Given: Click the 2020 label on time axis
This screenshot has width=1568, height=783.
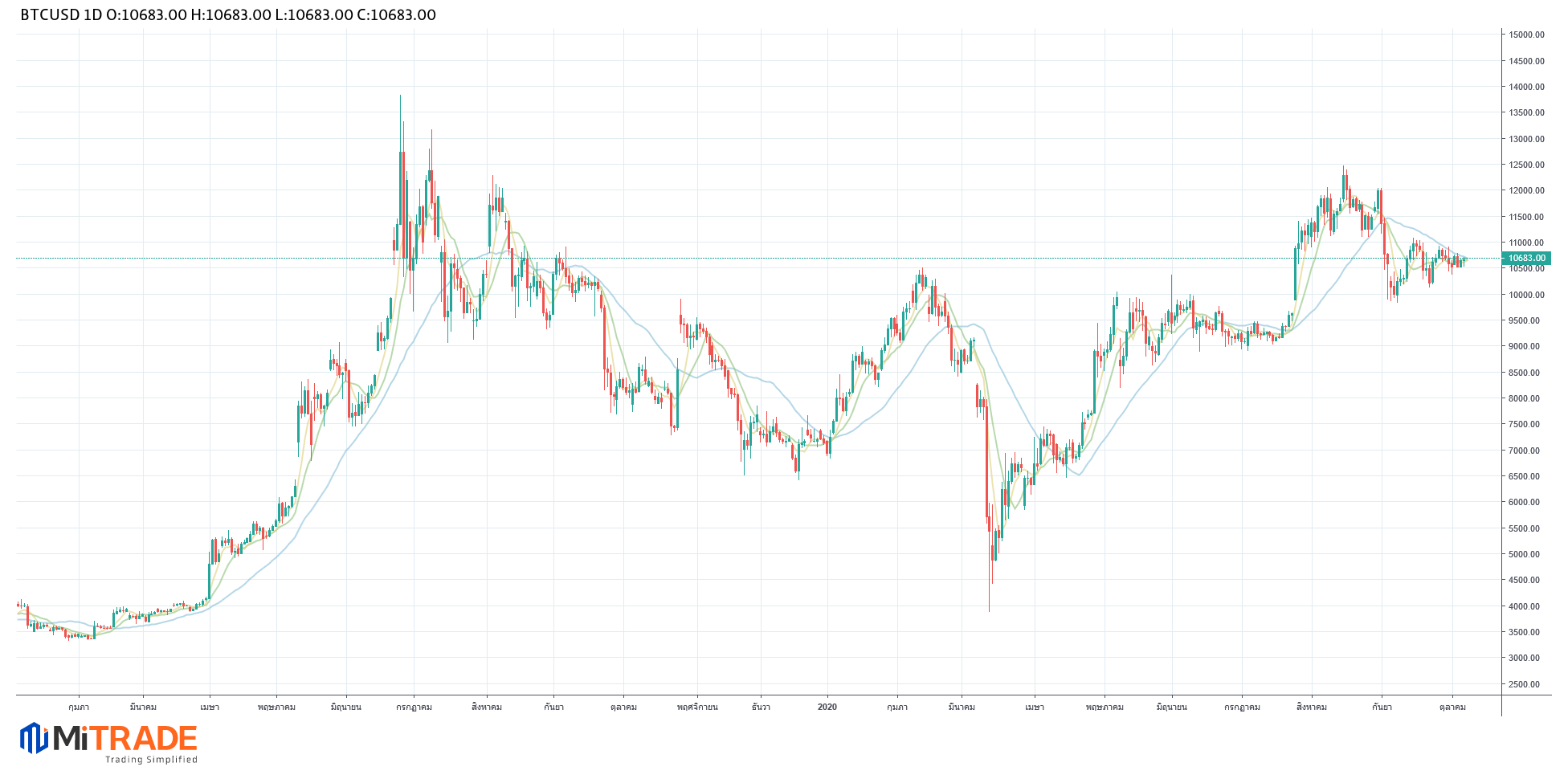Looking at the screenshot, I should [827, 708].
